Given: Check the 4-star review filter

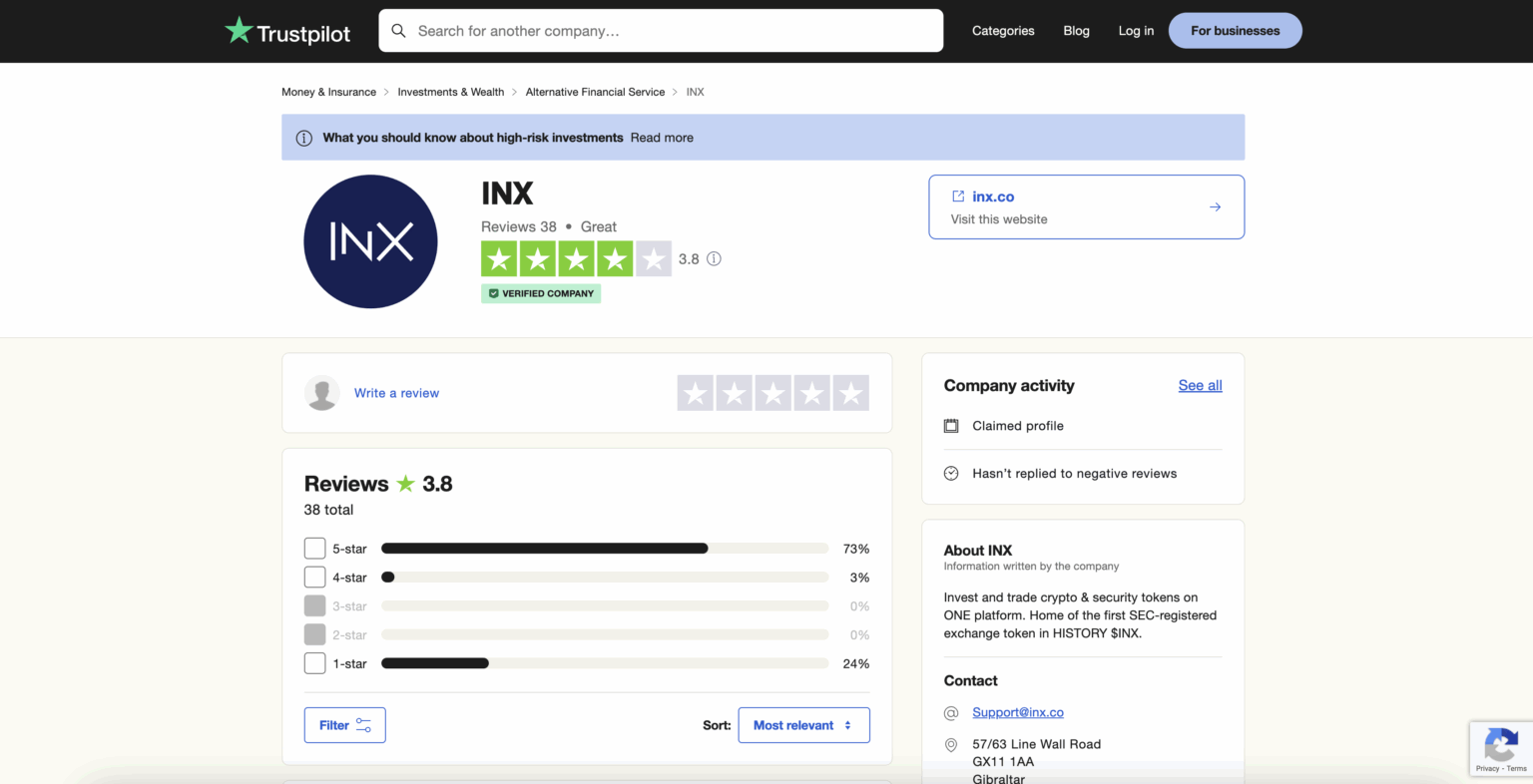Looking at the screenshot, I should 313,577.
